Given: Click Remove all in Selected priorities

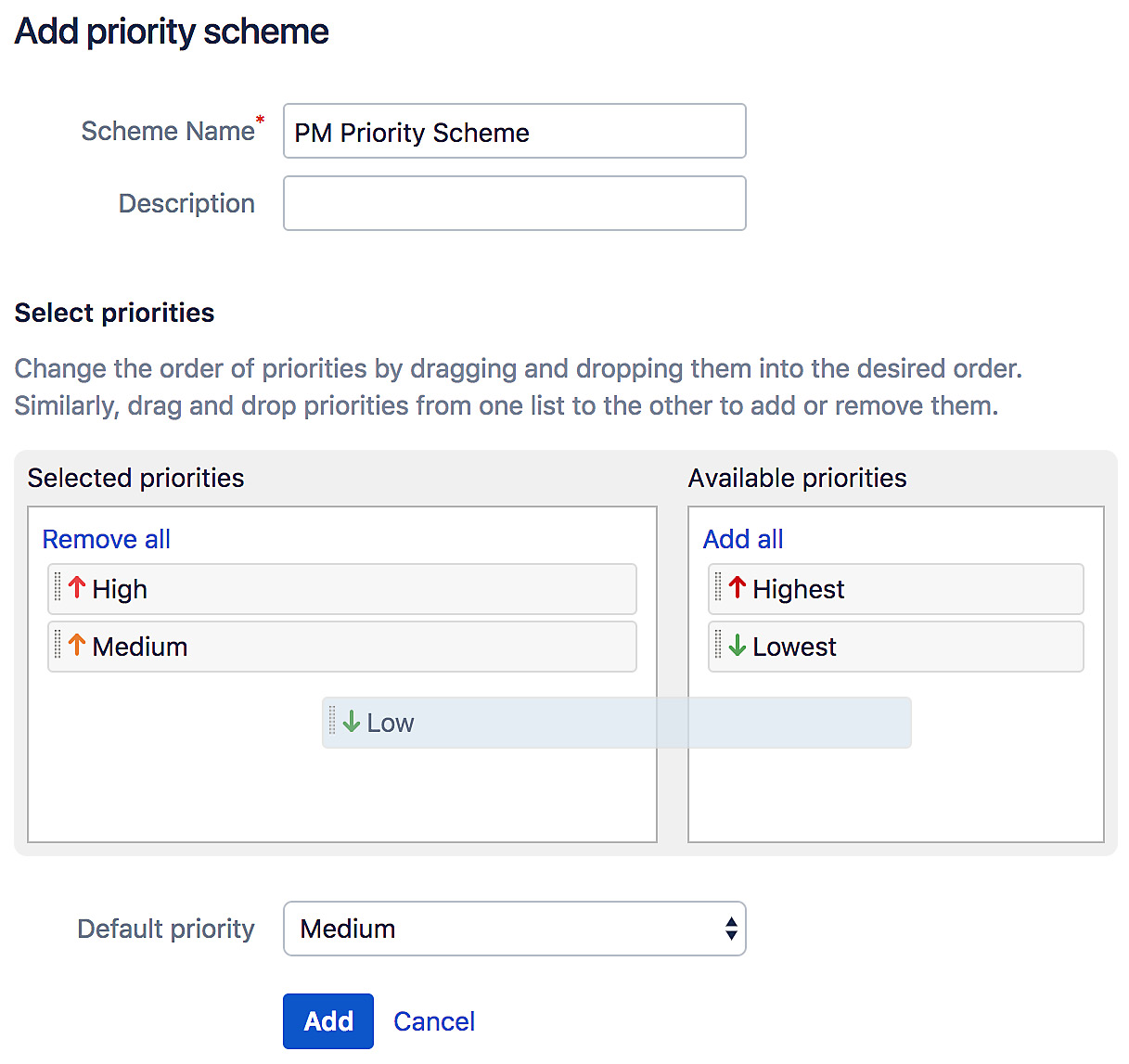Looking at the screenshot, I should pyautogui.click(x=106, y=539).
